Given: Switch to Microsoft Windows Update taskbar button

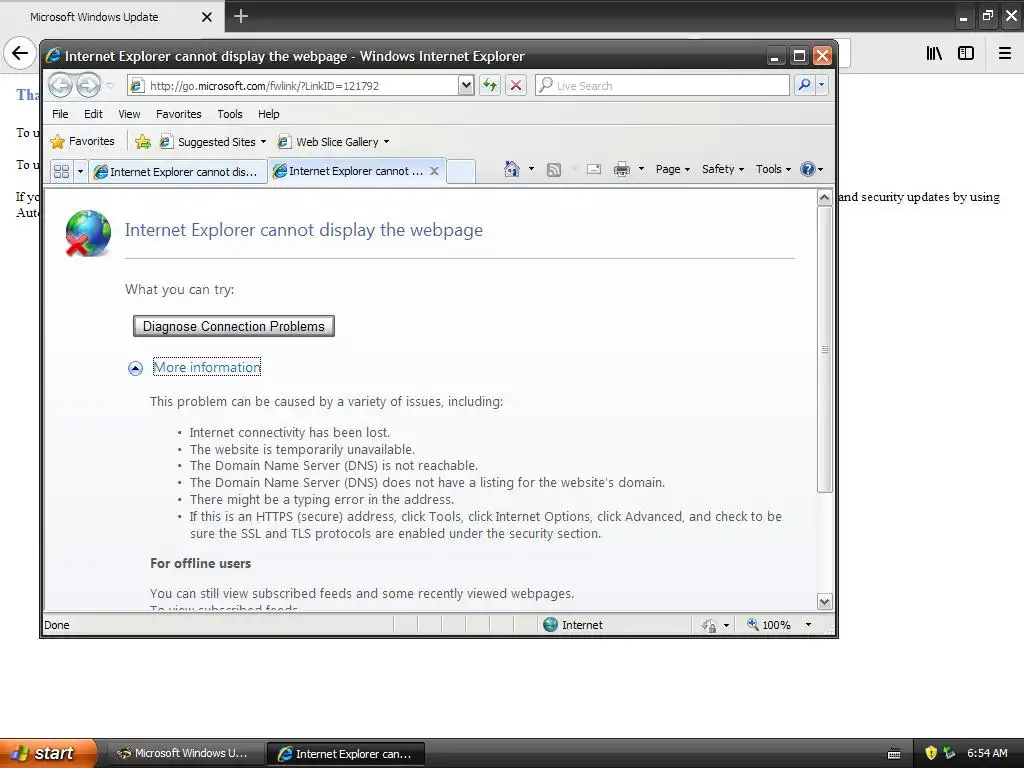Looking at the screenshot, I should tap(185, 753).
